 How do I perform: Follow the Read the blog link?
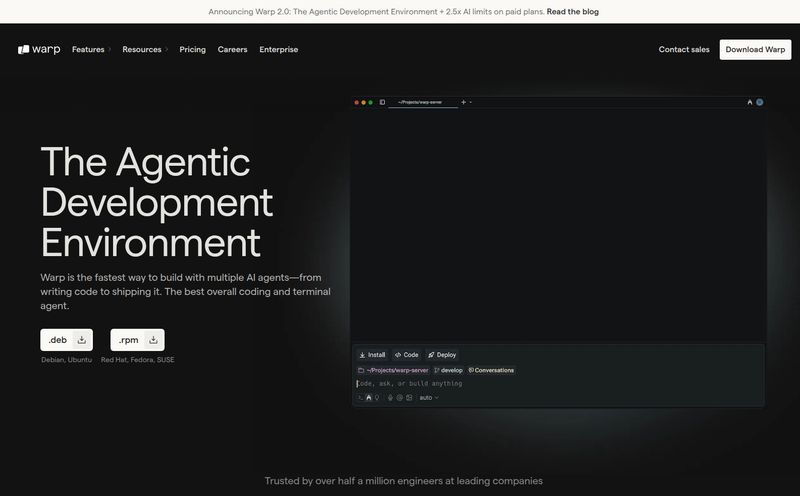[572, 12]
